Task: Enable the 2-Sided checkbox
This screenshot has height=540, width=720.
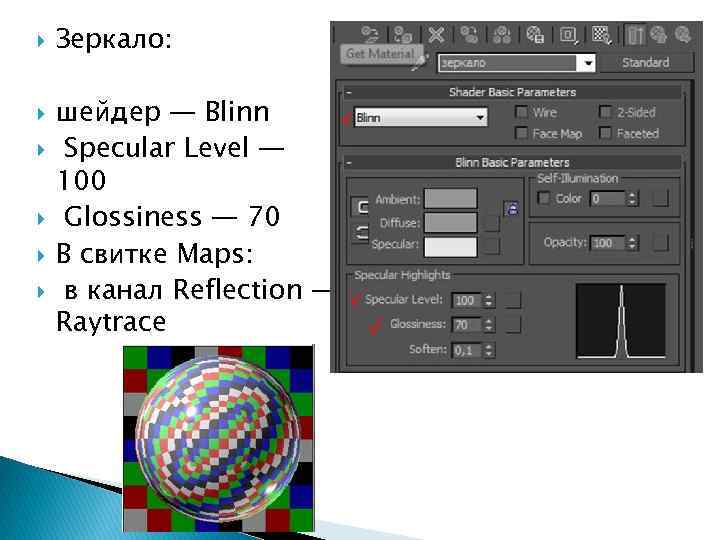Action: pyautogui.click(x=606, y=112)
